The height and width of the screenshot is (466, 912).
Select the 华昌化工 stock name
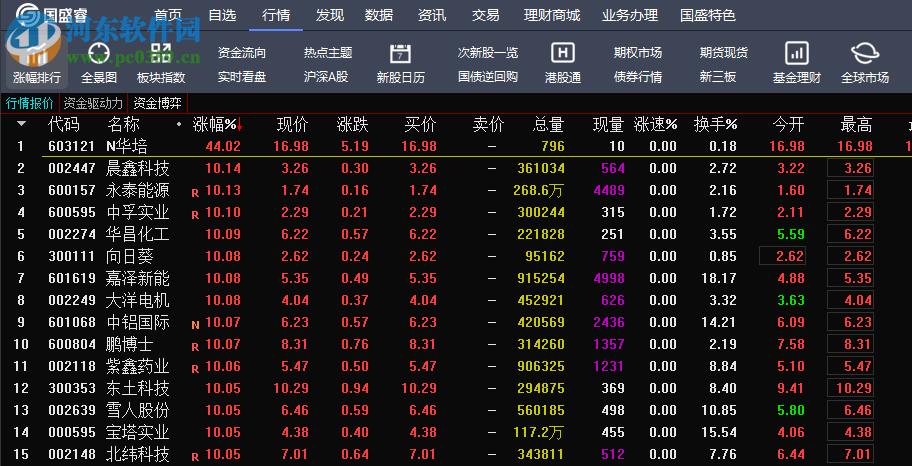coord(138,234)
